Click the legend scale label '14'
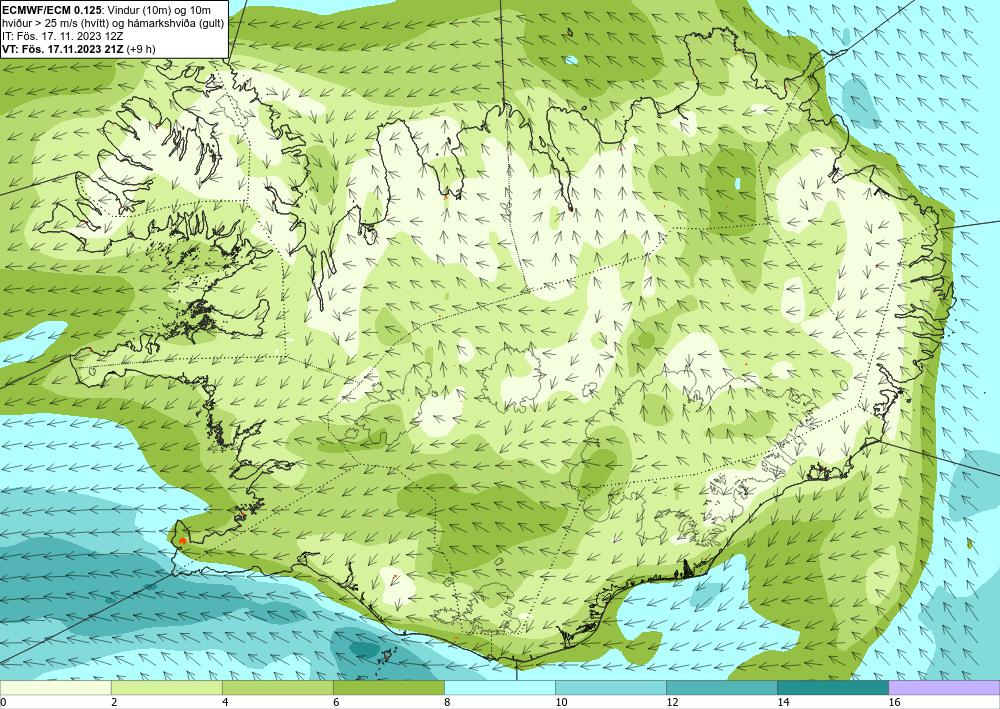Screen dimensions: 1000x709 pyautogui.click(x=783, y=702)
